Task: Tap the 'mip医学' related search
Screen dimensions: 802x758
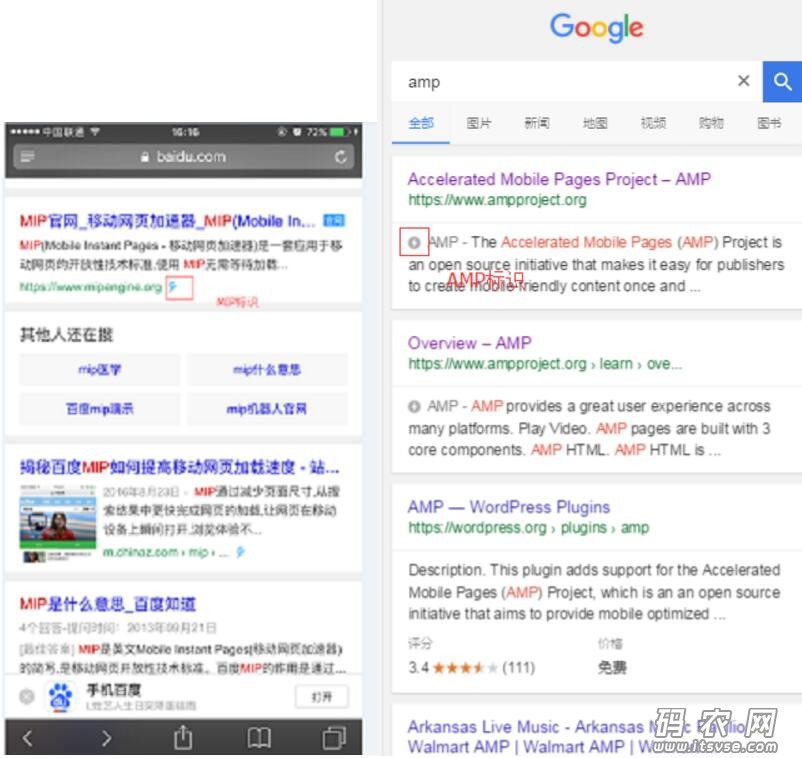Action: point(100,369)
